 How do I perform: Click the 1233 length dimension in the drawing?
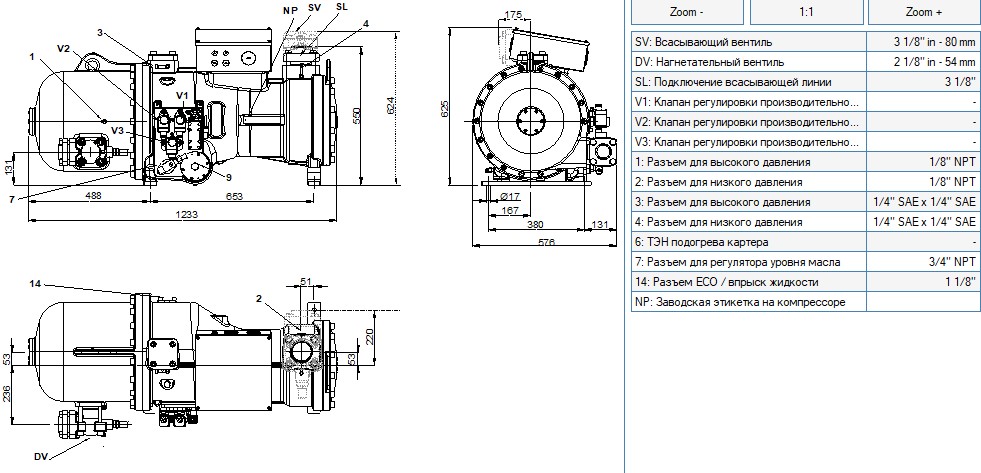[x=186, y=214]
